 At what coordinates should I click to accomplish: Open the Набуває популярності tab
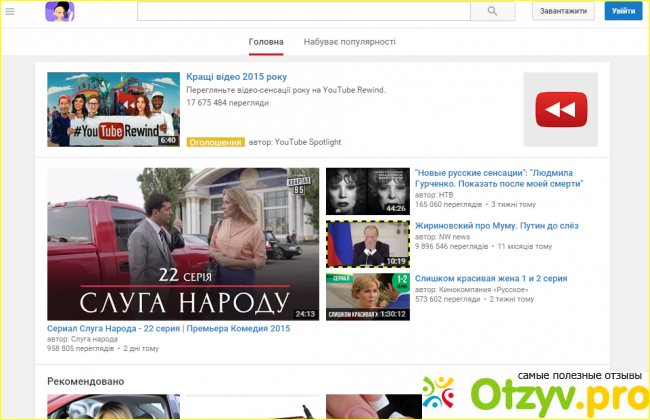(x=349, y=42)
